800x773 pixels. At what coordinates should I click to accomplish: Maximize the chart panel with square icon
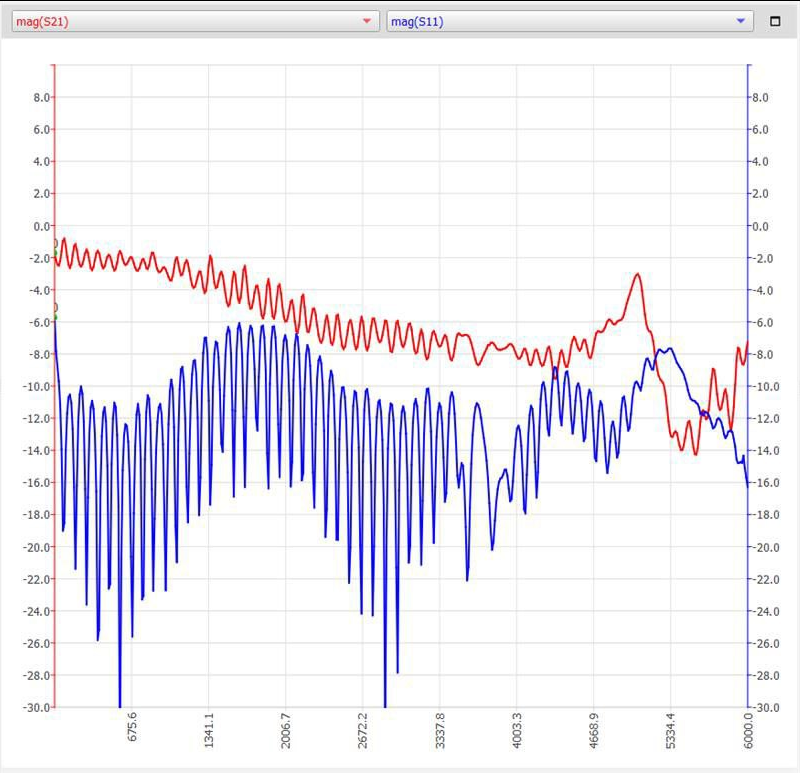click(775, 21)
